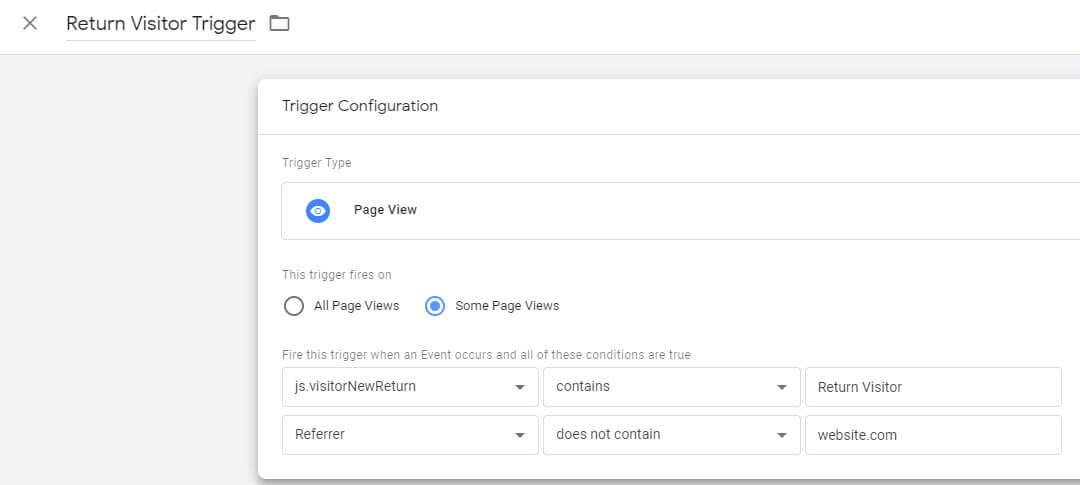Click the Page View trigger type box
Viewport: 1080px width, 485px height.
(x=681, y=211)
